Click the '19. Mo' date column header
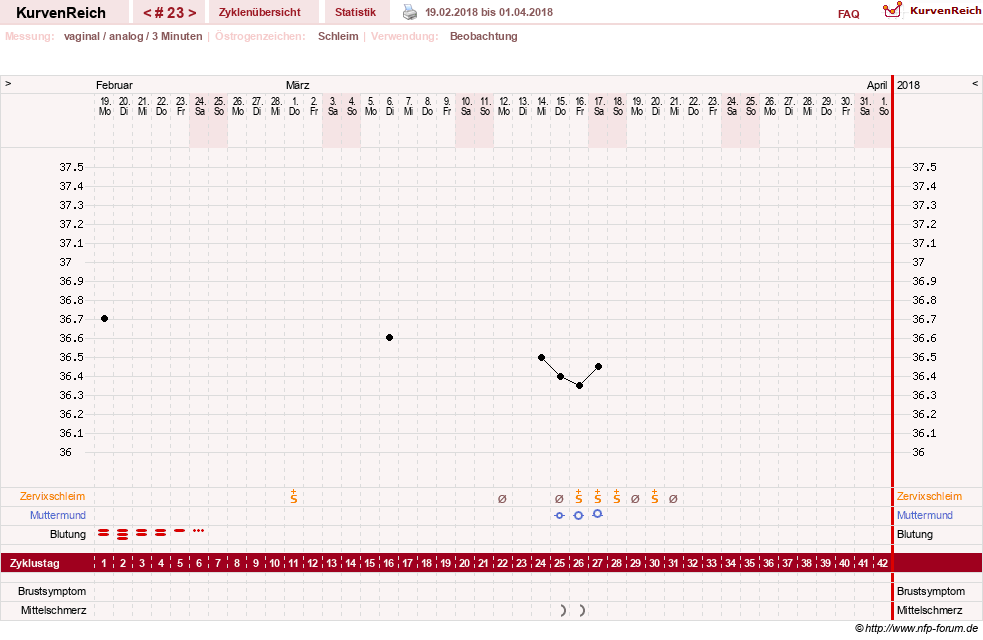983x640 pixels. [x=105, y=106]
